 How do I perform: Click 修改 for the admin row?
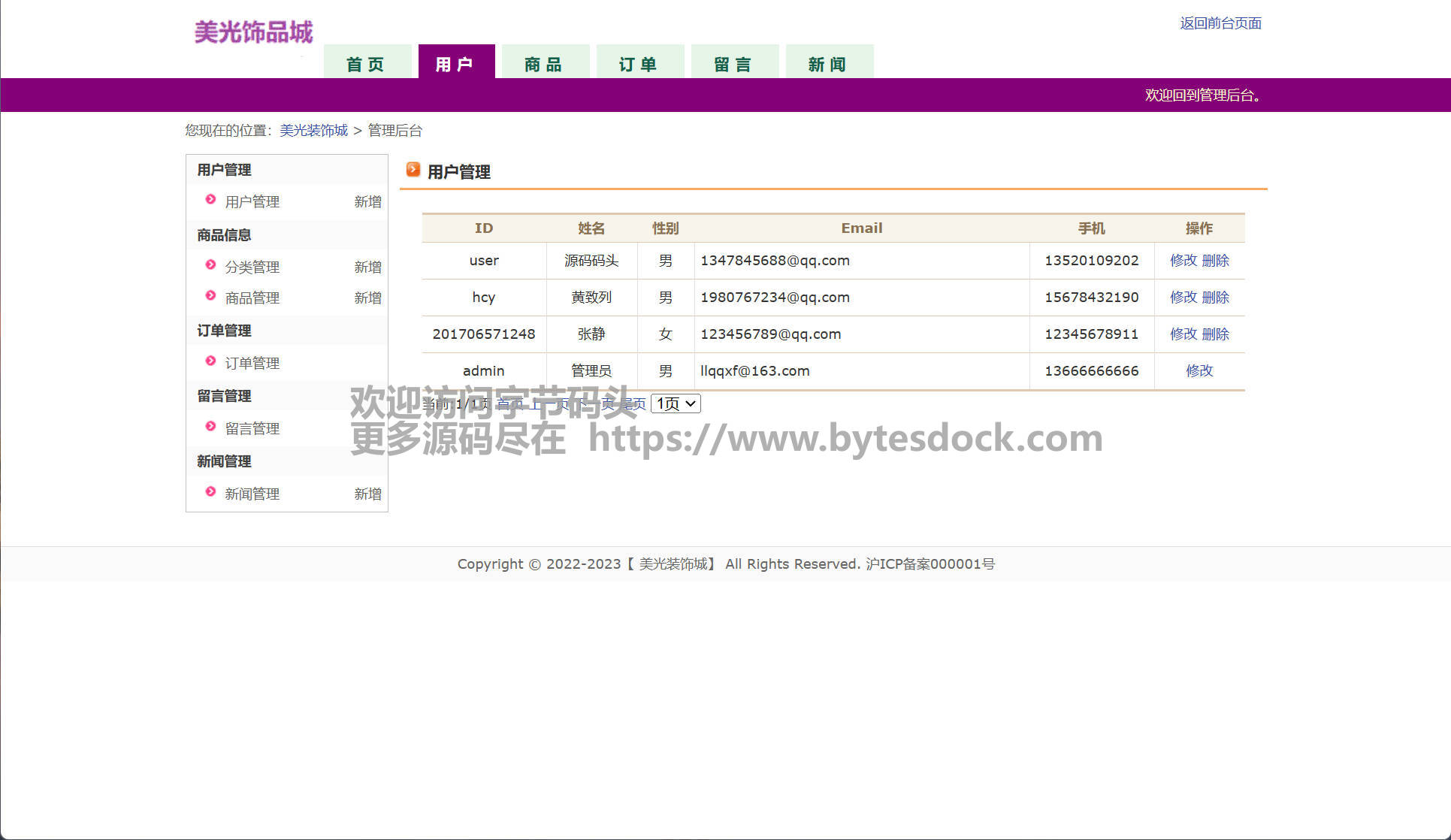1199,371
